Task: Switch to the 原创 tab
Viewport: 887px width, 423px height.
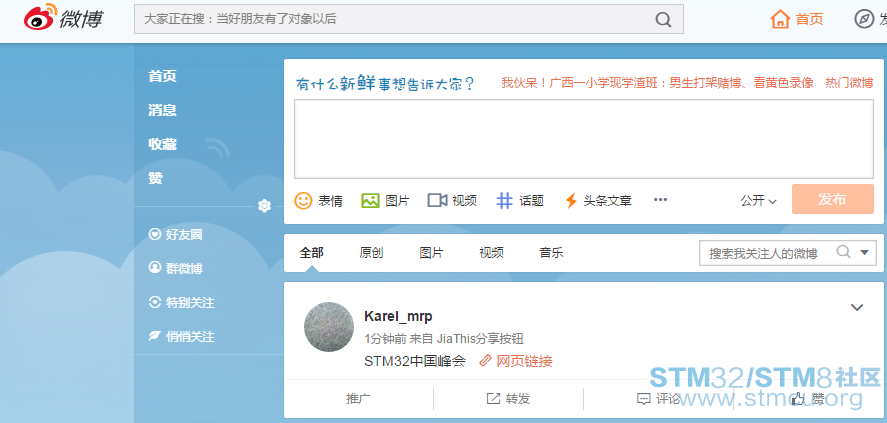Action: tap(371, 253)
